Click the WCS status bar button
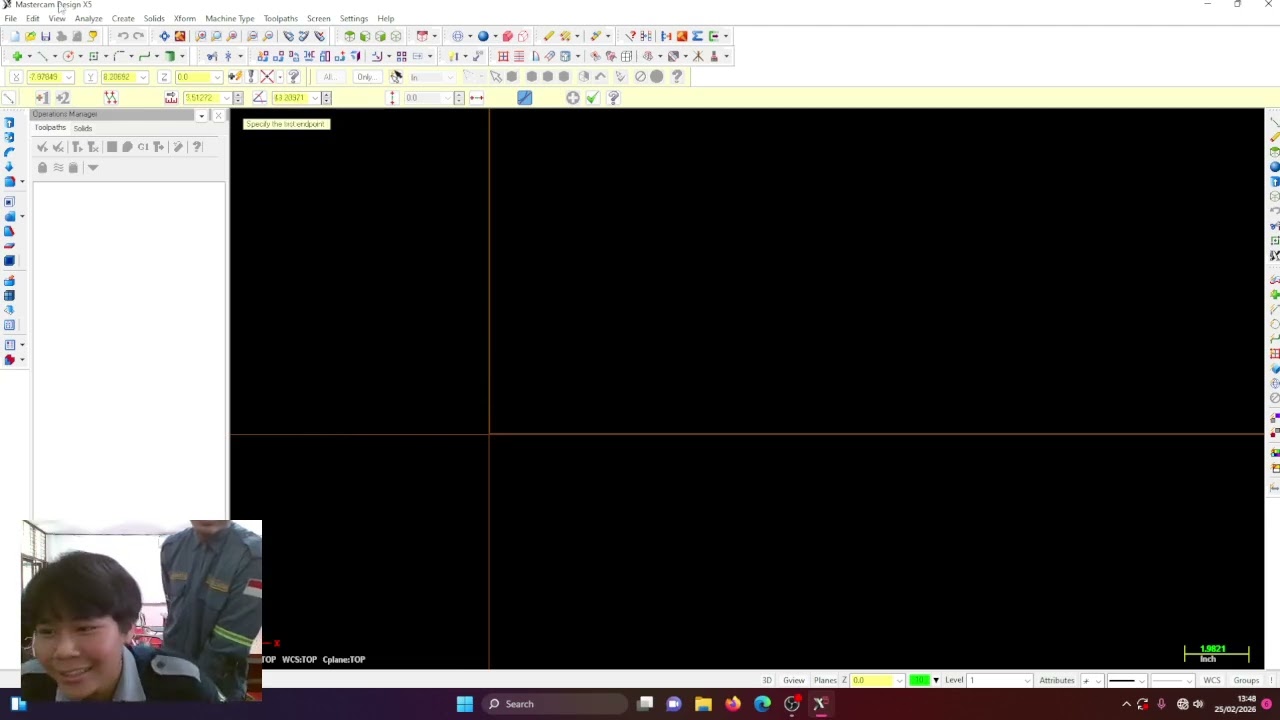1280x720 pixels. point(1212,680)
